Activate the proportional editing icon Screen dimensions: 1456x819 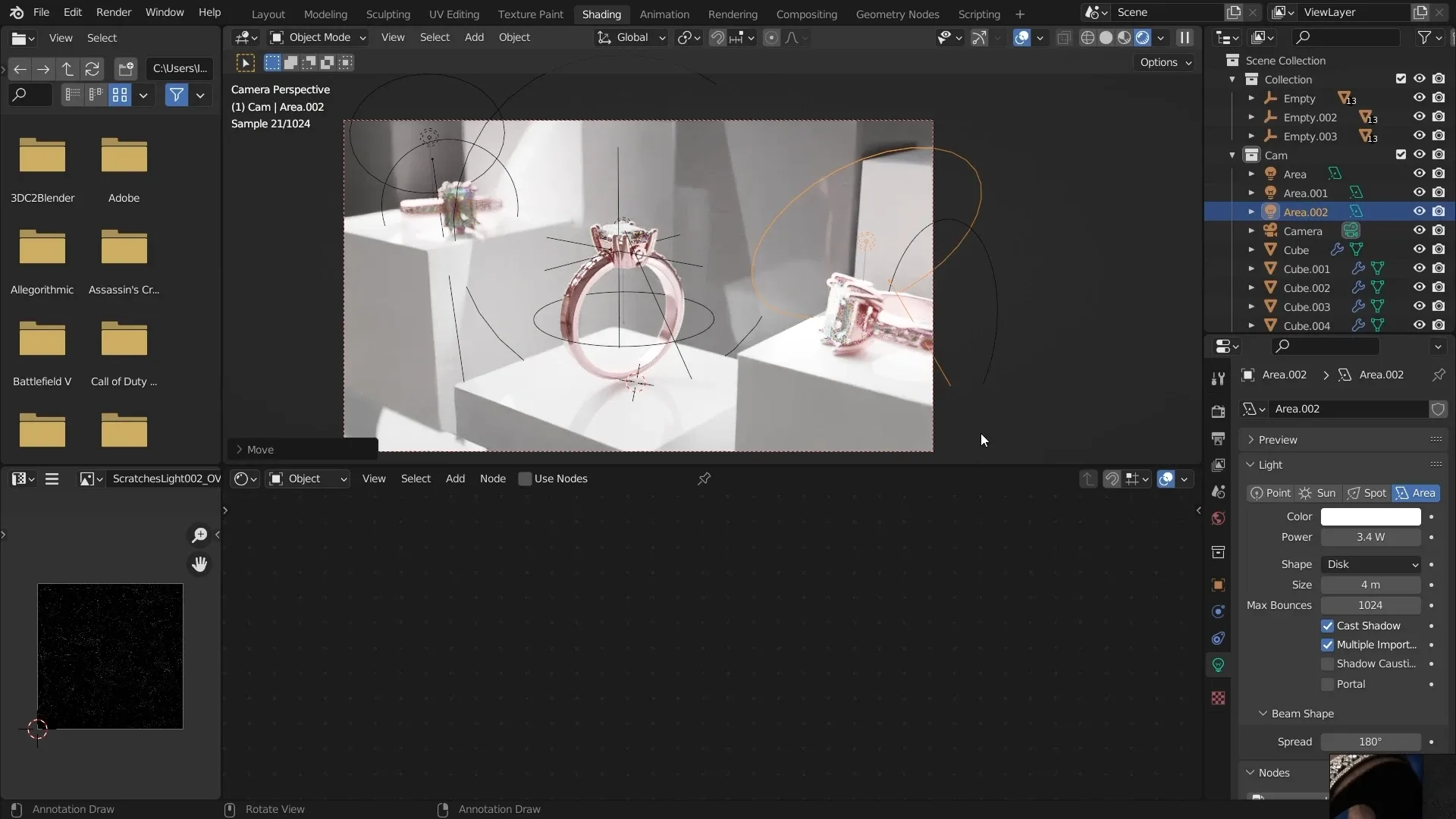coord(772,37)
